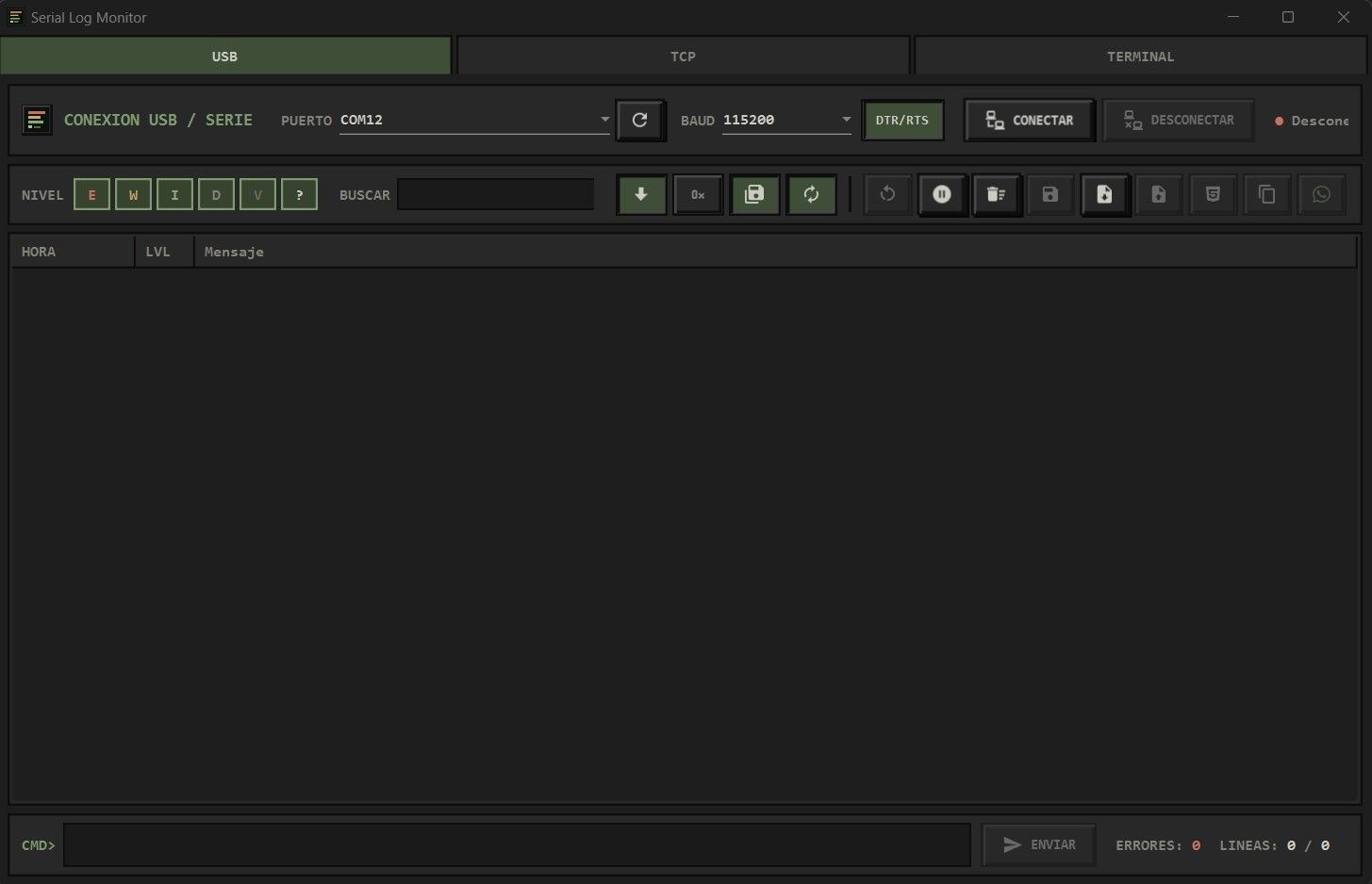Screen dimensions: 1372x884
Task: Click the white file download icon
Action: click(x=1105, y=195)
